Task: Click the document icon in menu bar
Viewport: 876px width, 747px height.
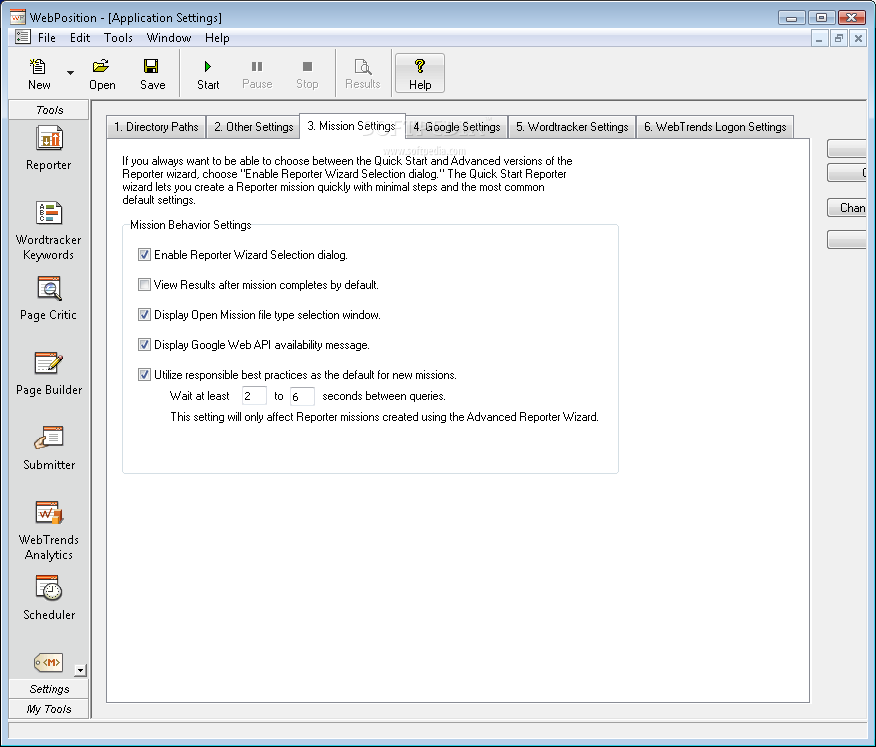Action: pos(22,37)
